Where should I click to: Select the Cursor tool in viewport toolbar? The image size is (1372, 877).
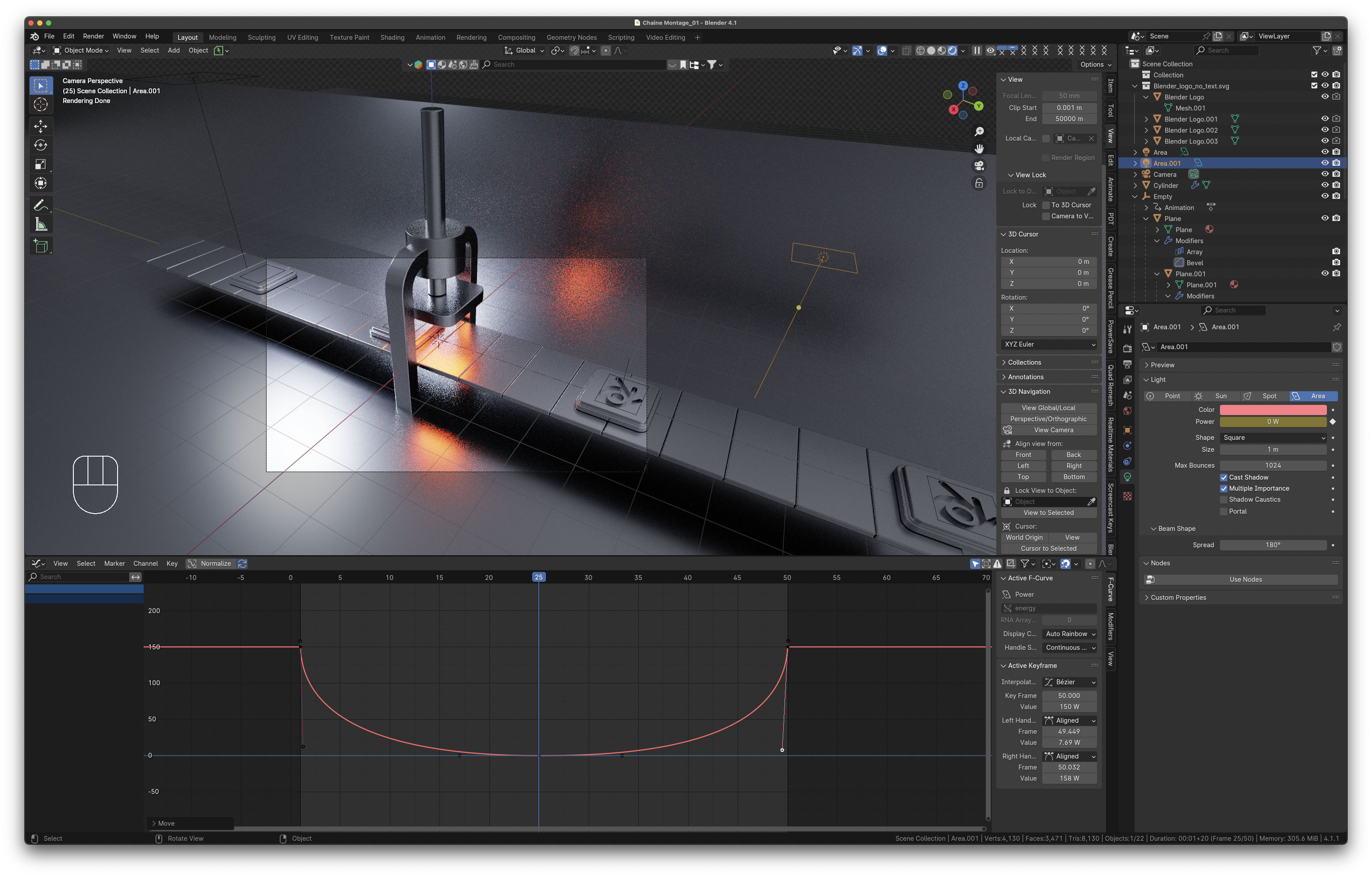pos(41,105)
